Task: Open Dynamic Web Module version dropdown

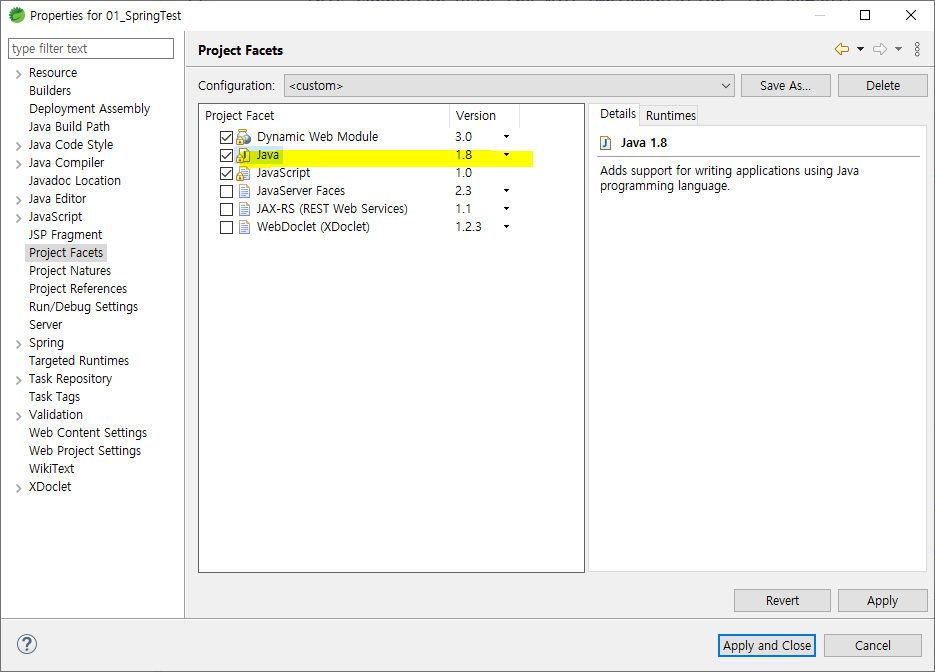Action: pyautogui.click(x=506, y=137)
